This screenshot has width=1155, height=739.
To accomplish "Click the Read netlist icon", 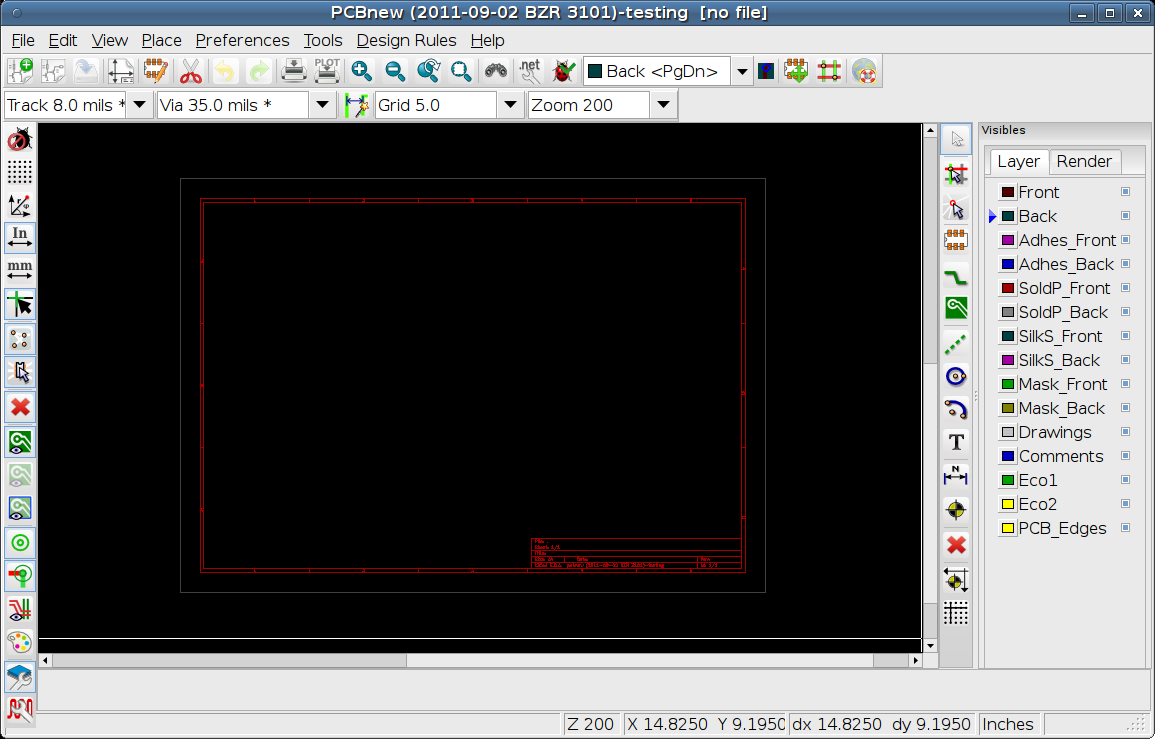I will pos(530,71).
